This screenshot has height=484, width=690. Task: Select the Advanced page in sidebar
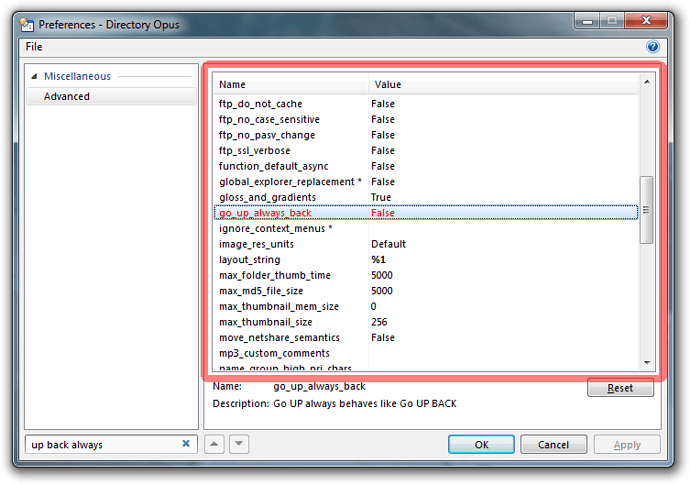click(111, 96)
